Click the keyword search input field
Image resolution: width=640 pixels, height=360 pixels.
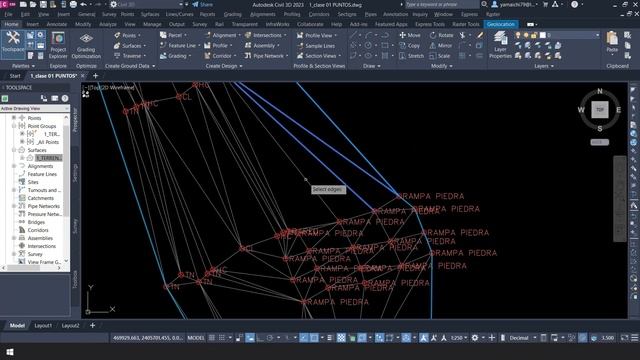442,4
